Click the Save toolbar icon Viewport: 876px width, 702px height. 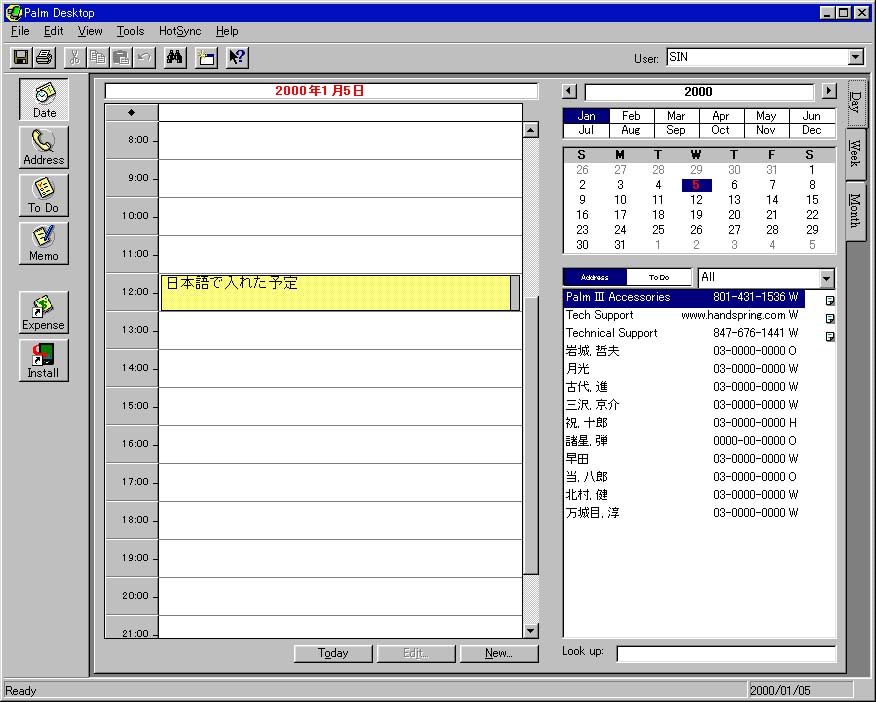(21, 58)
